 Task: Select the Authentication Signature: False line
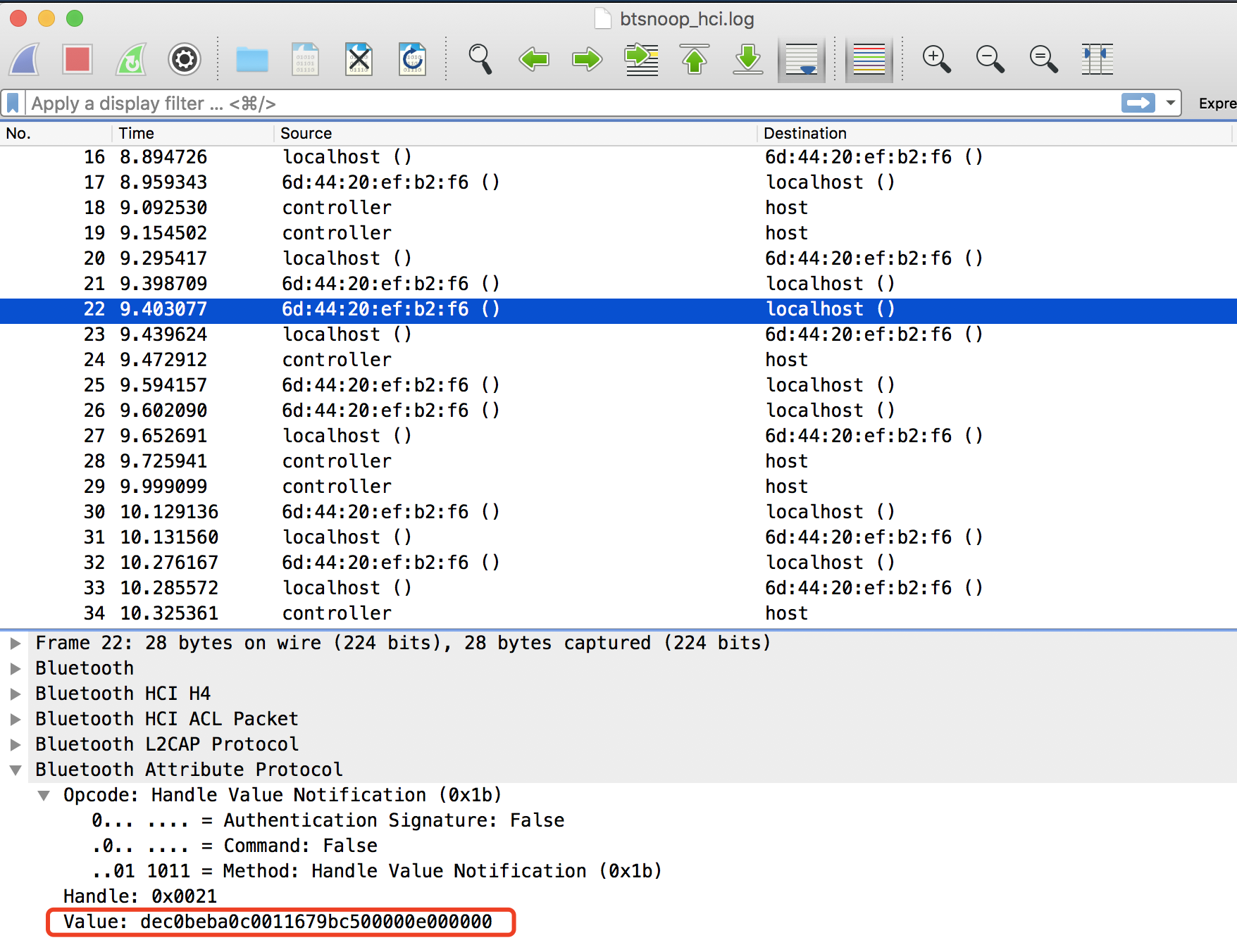click(x=328, y=820)
